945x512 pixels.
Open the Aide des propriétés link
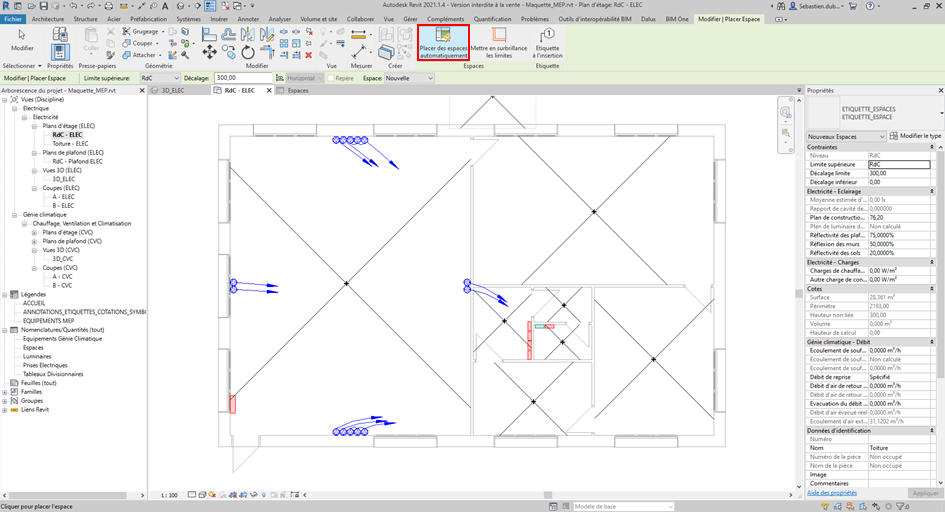pos(831,493)
